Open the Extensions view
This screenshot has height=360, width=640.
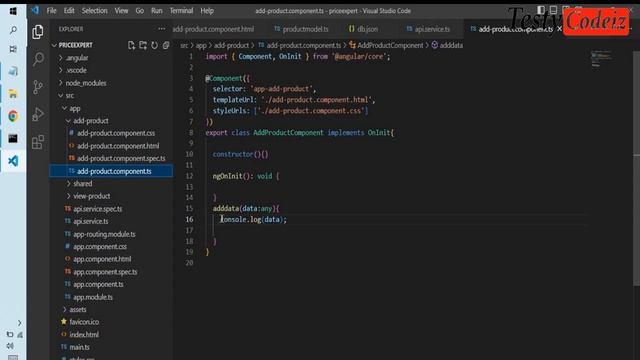point(38,142)
